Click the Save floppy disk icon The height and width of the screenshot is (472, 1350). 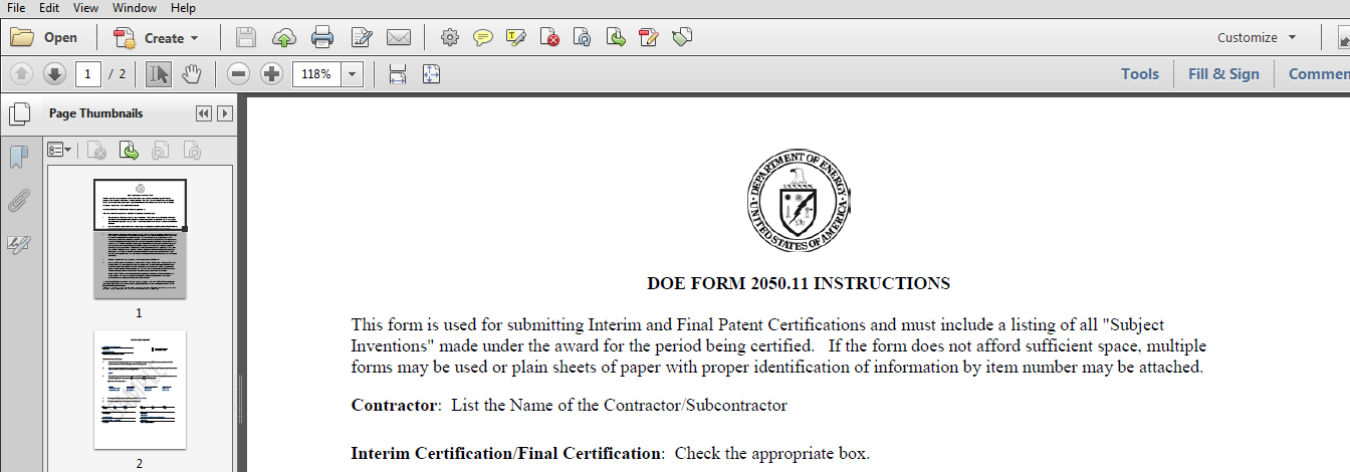pos(246,38)
